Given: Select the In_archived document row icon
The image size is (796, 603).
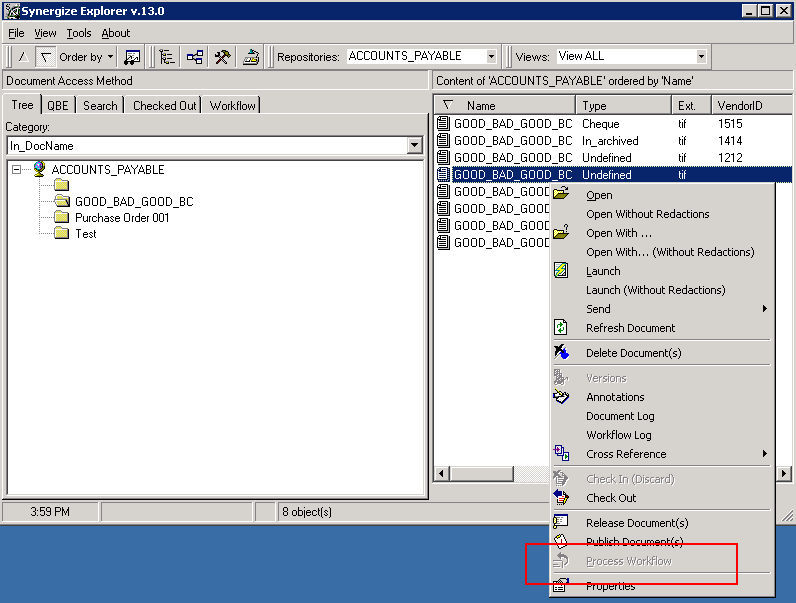Looking at the screenshot, I should 443,141.
